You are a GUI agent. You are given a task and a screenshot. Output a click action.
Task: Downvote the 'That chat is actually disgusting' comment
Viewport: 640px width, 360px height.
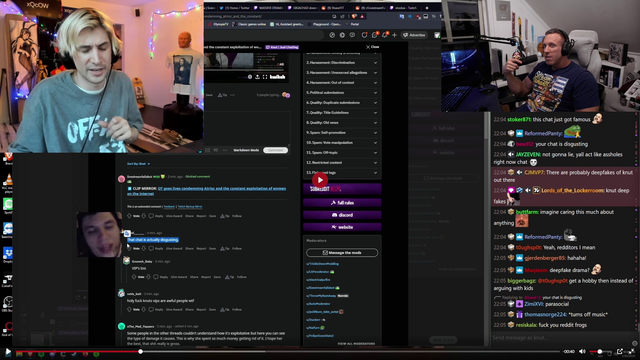[144, 248]
